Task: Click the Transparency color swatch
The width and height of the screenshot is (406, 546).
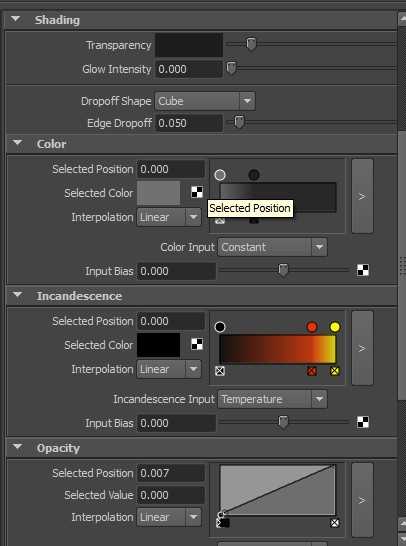Action: [x=189, y=45]
